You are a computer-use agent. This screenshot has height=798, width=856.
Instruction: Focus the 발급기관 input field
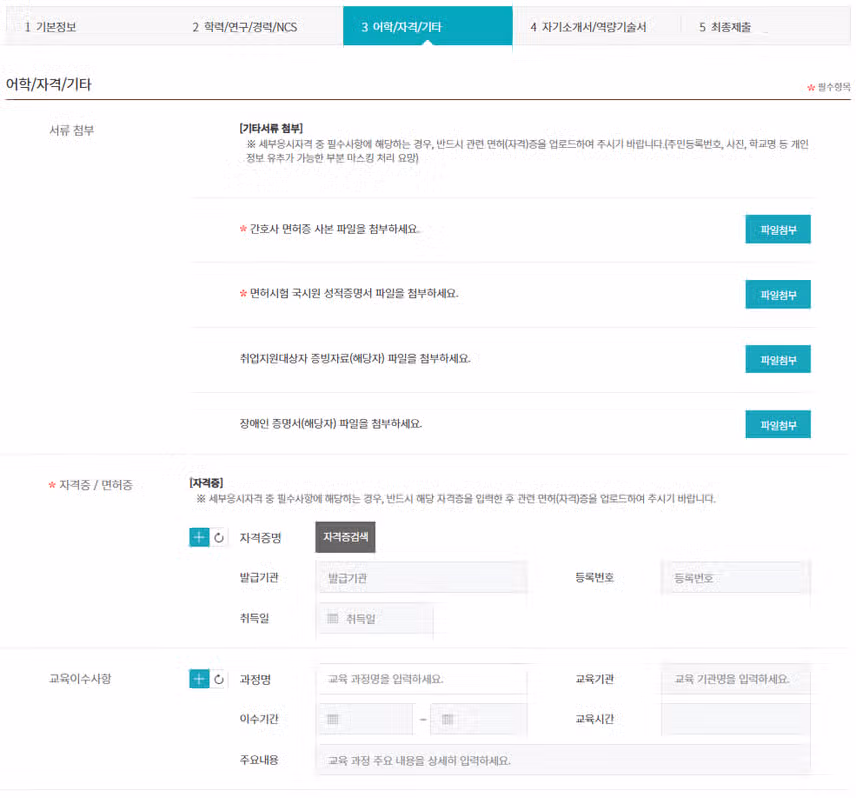421,577
